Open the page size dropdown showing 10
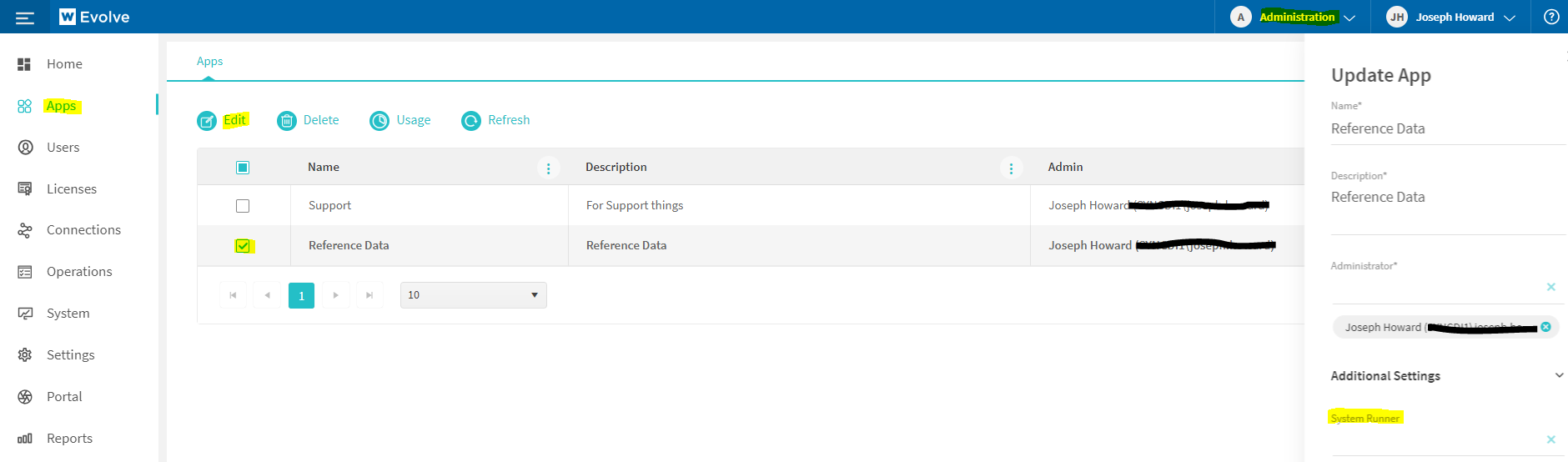The height and width of the screenshot is (462, 1568). [474, 295]
